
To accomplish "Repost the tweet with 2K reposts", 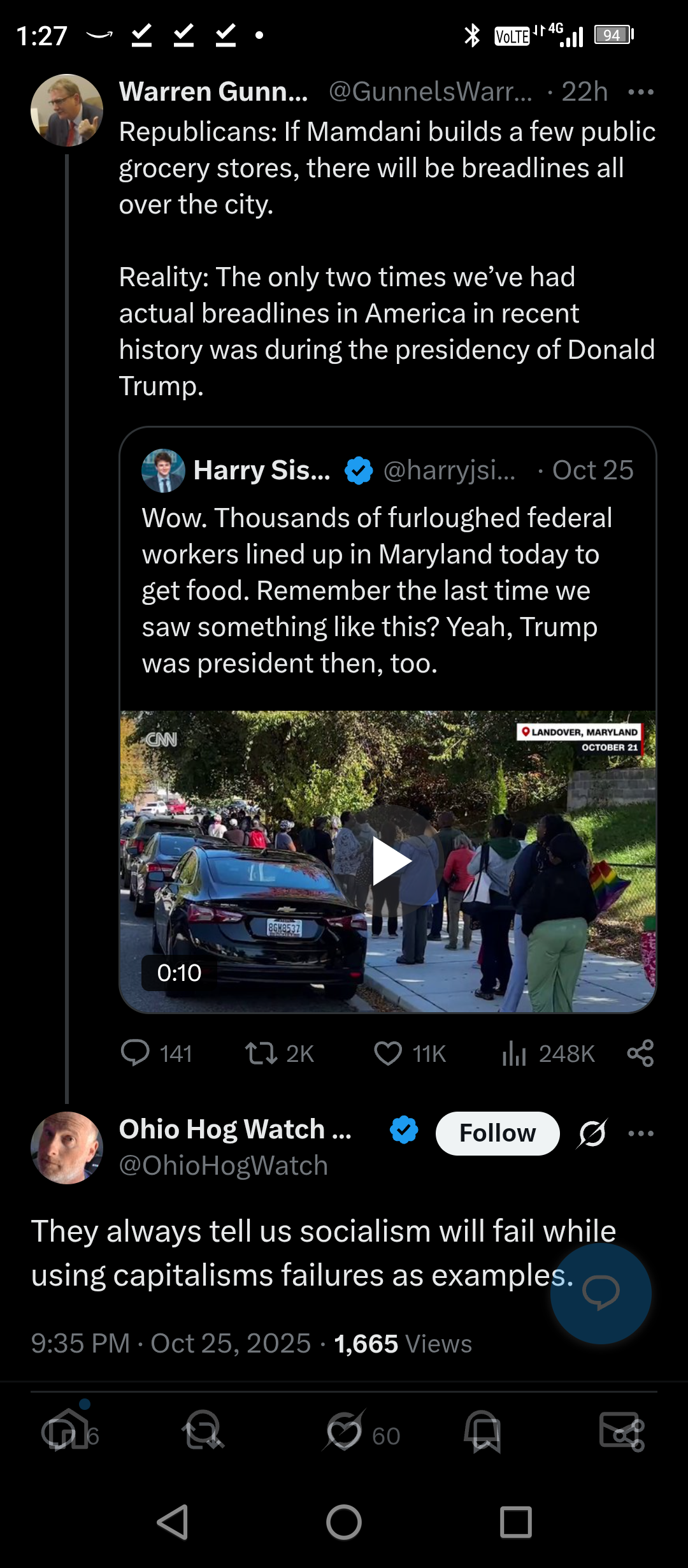I will pyautogui.click(x=261, y=1053).
